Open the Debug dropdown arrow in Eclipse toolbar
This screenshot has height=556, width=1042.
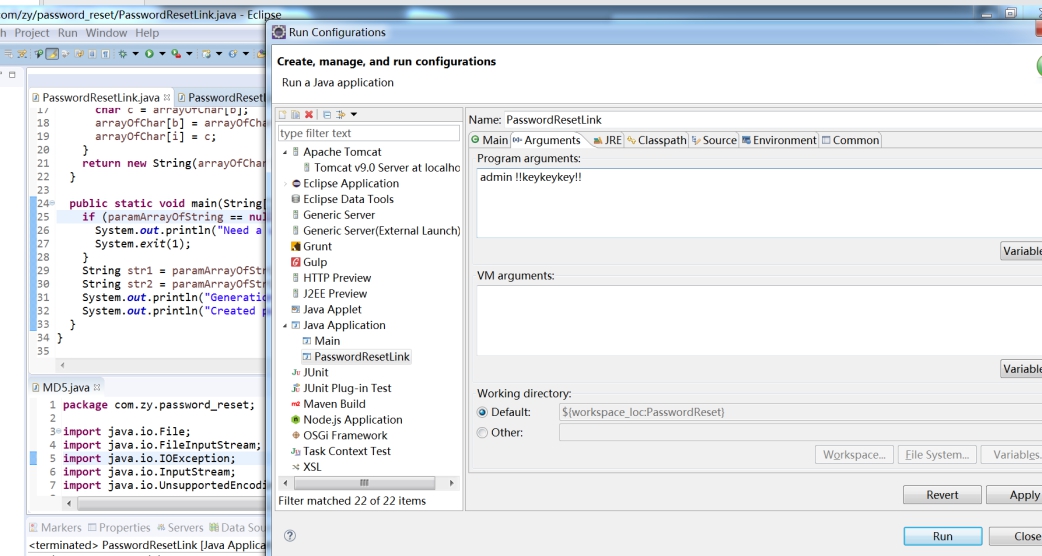tap(136, 54)
